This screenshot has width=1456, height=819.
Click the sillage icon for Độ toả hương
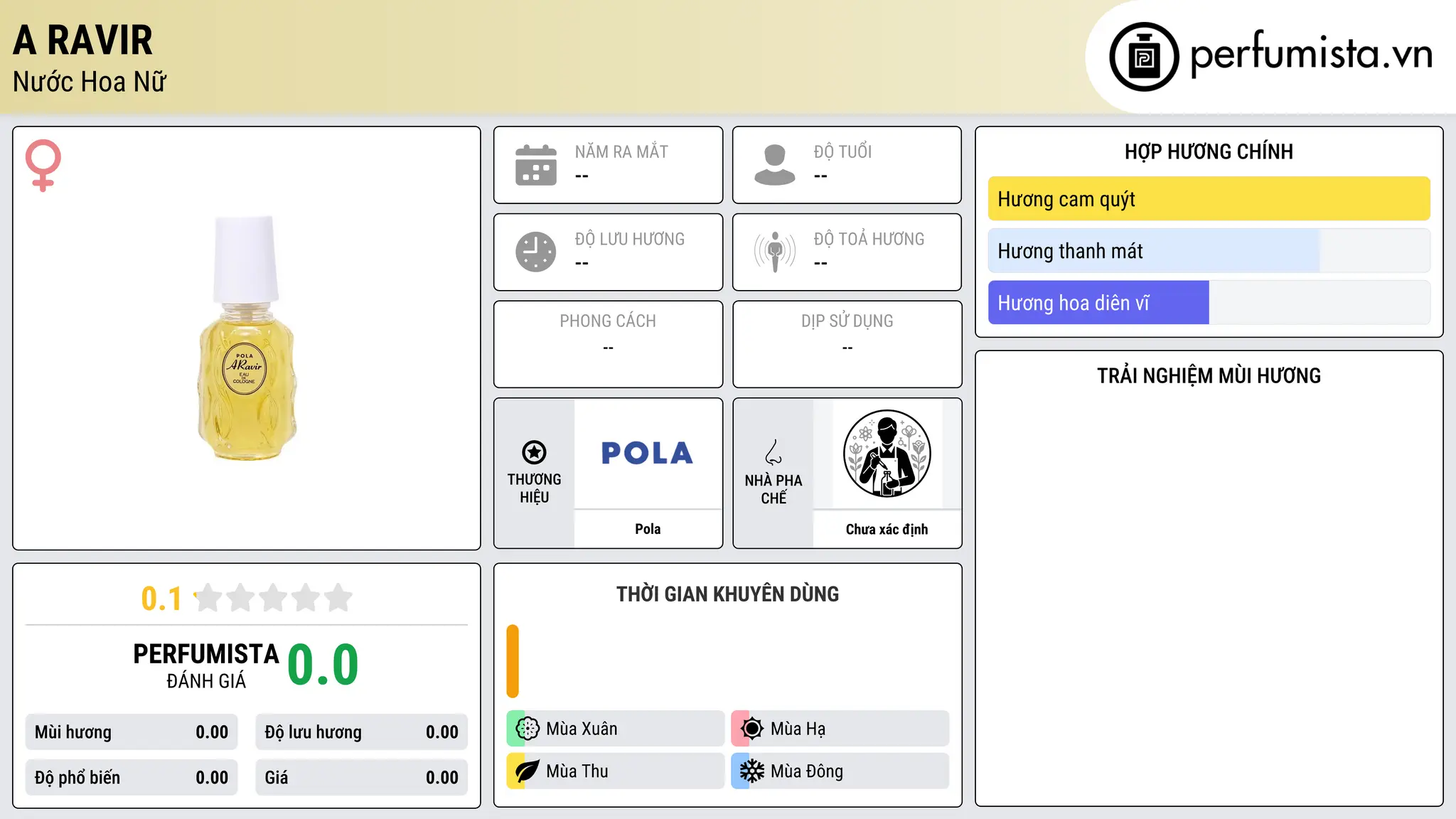(775, 252)
